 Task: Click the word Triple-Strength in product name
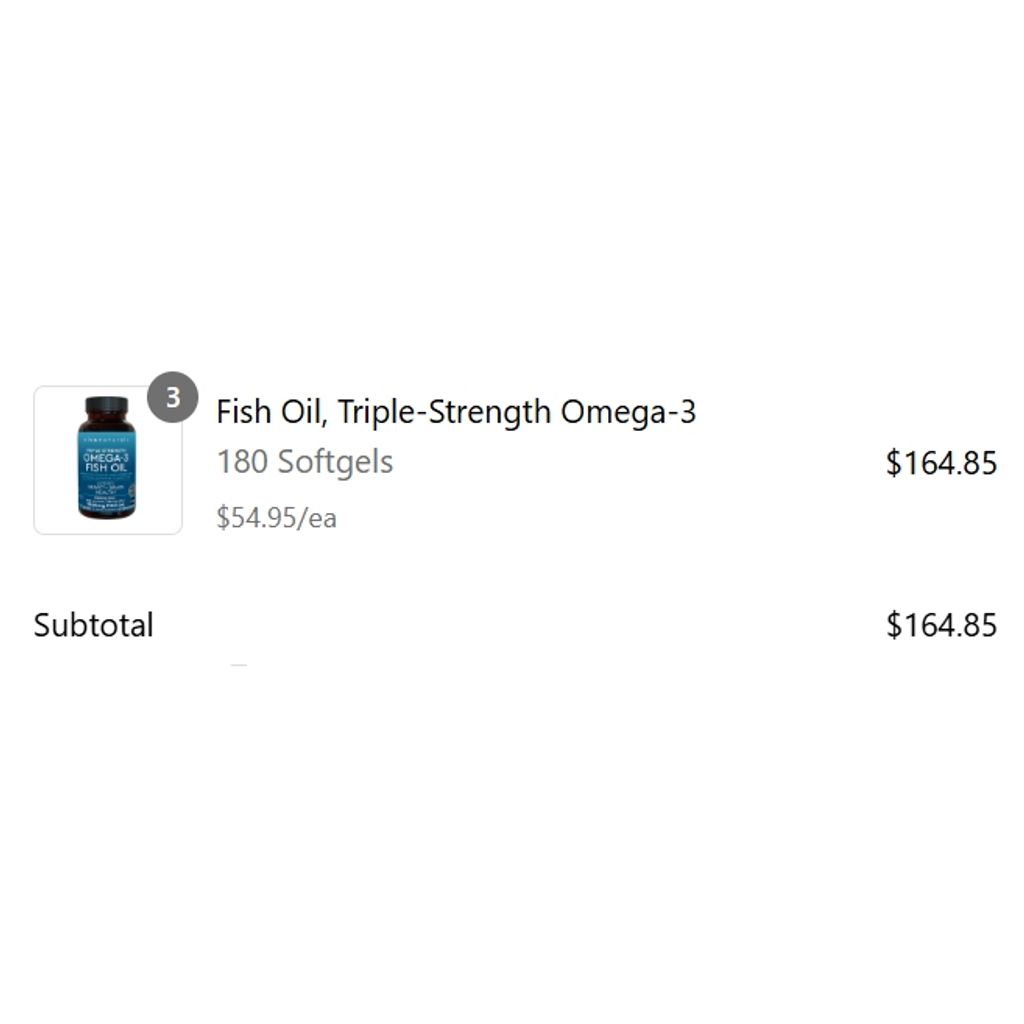pos(444,413)
